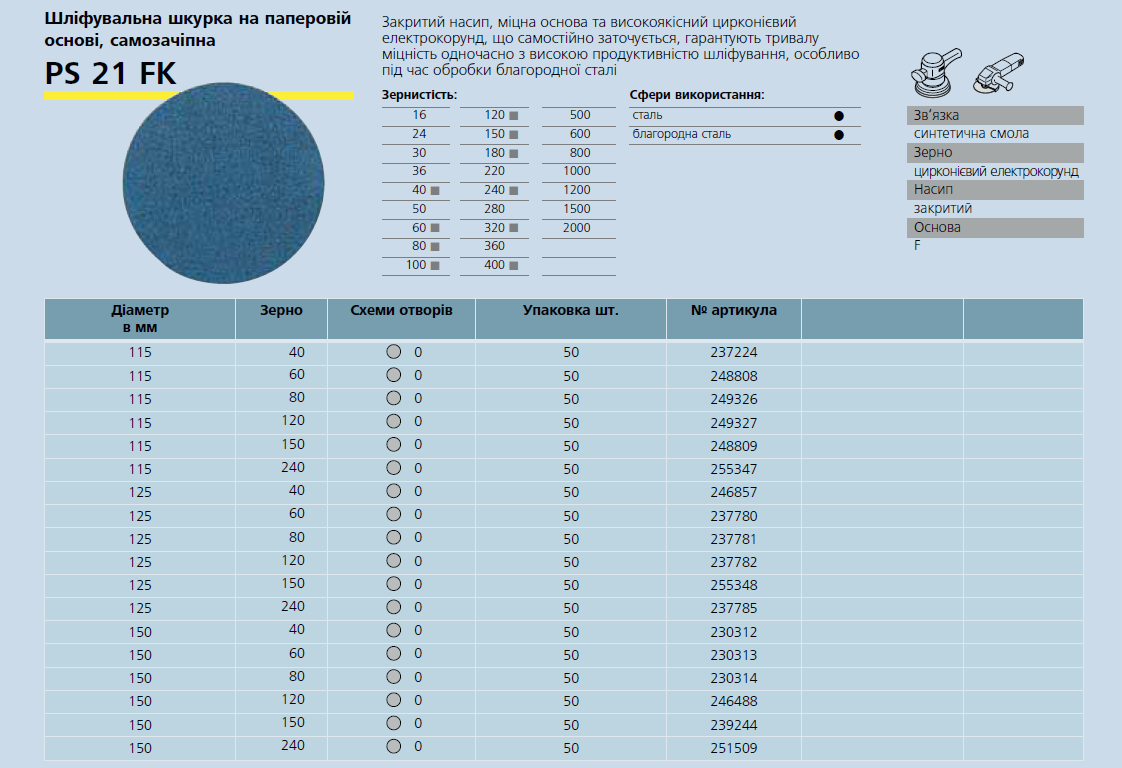The image size is (1122, 768).
Task: Click the сталь usage row label
Action: [647, 115]
